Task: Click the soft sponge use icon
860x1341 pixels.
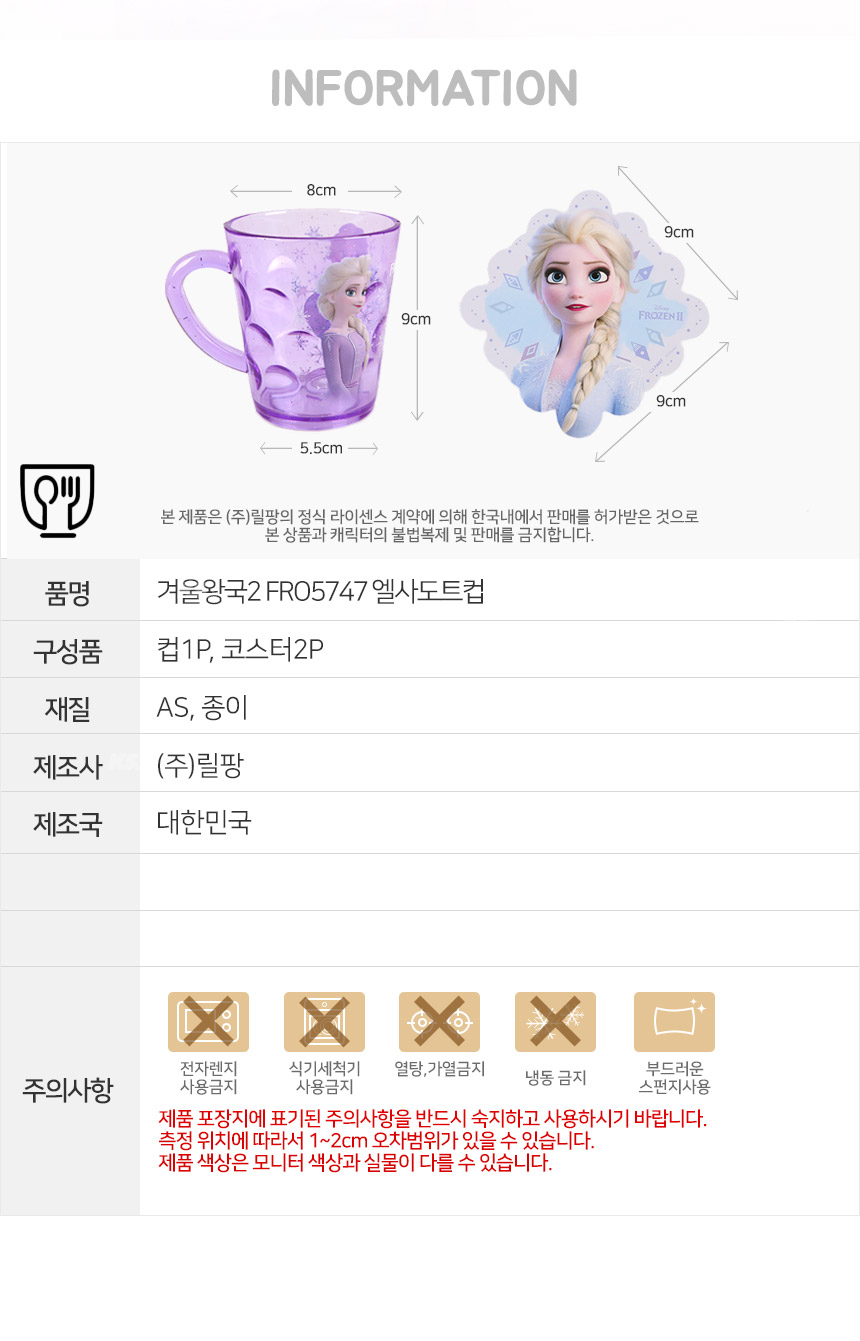Action: (x=674, y=1021)
